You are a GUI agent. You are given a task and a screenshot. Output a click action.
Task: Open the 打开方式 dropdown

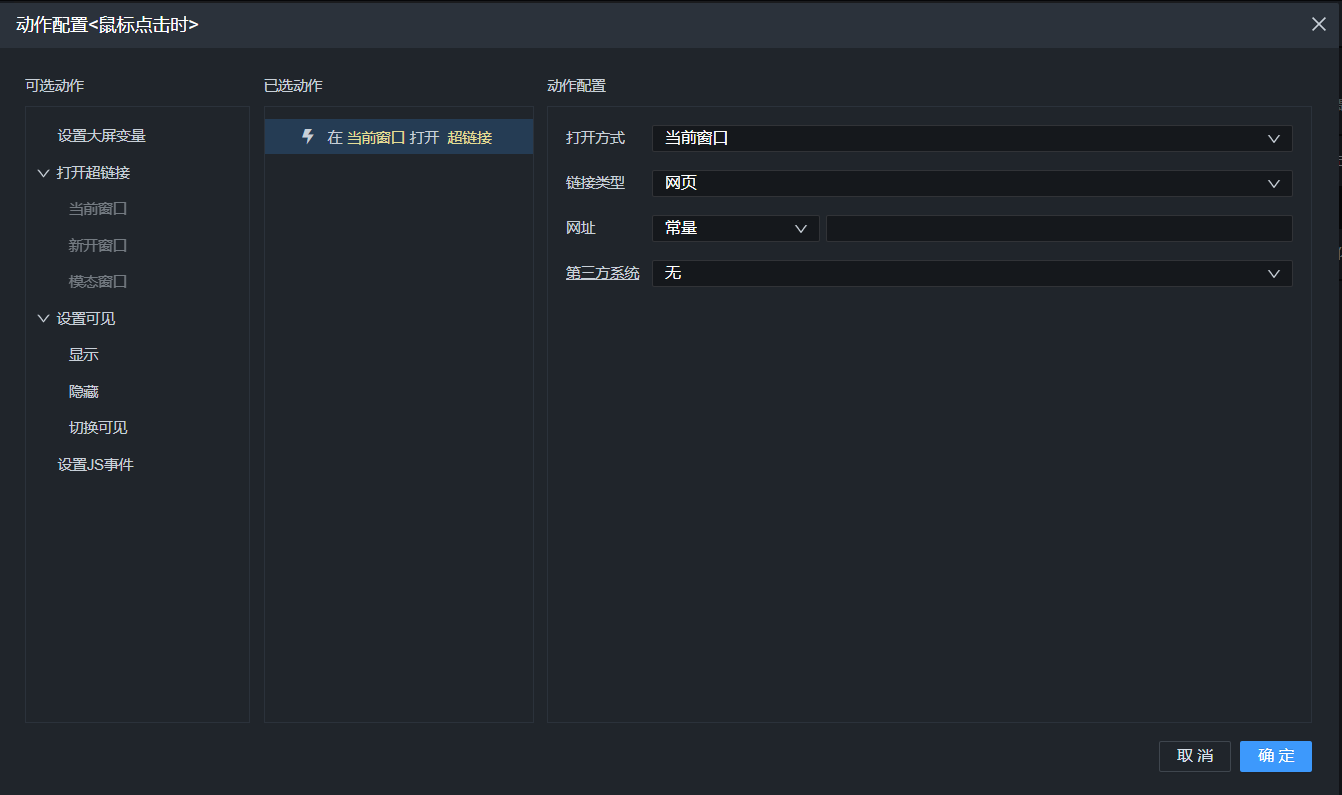coord(971,138)
